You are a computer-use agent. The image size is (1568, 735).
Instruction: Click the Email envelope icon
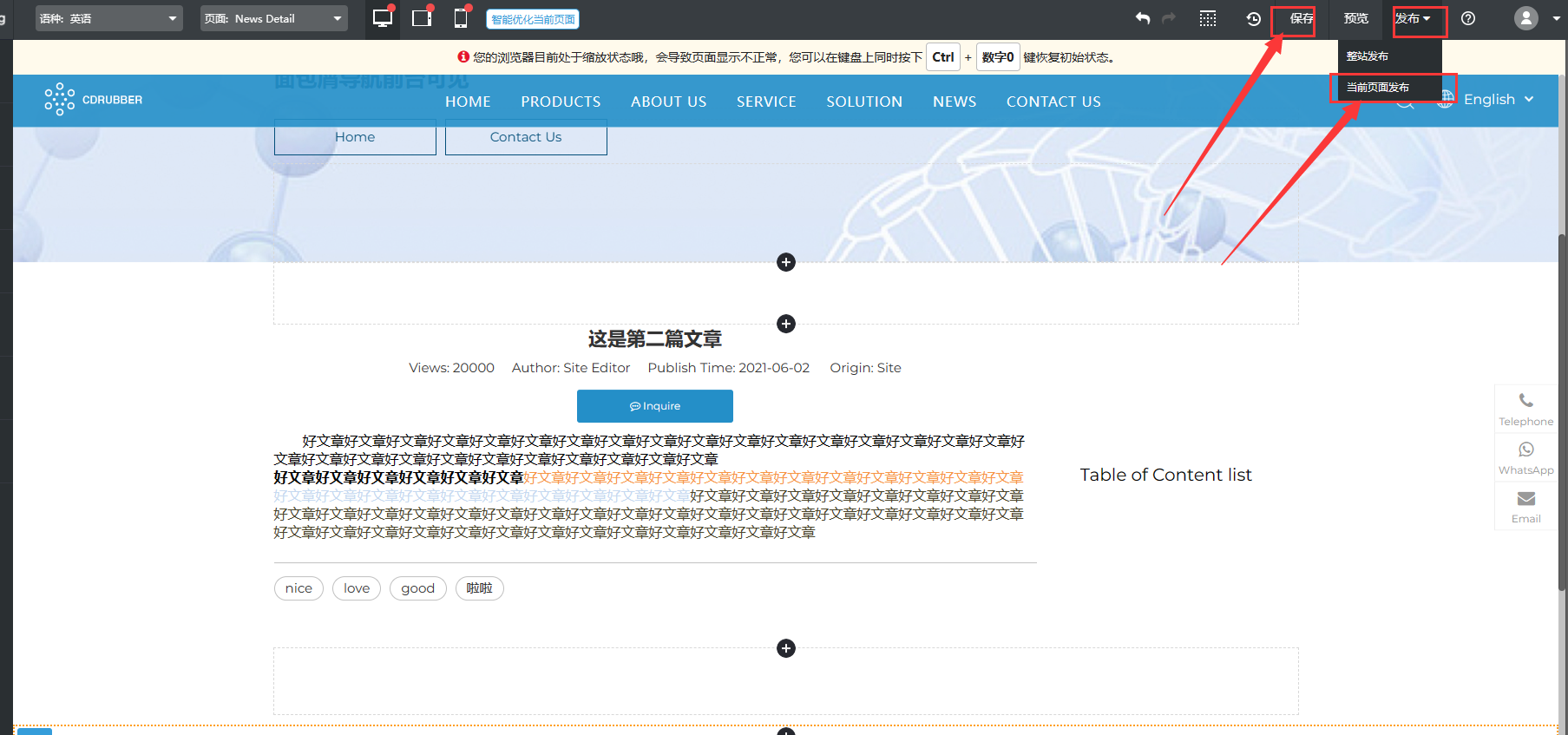coord(1525,498)
